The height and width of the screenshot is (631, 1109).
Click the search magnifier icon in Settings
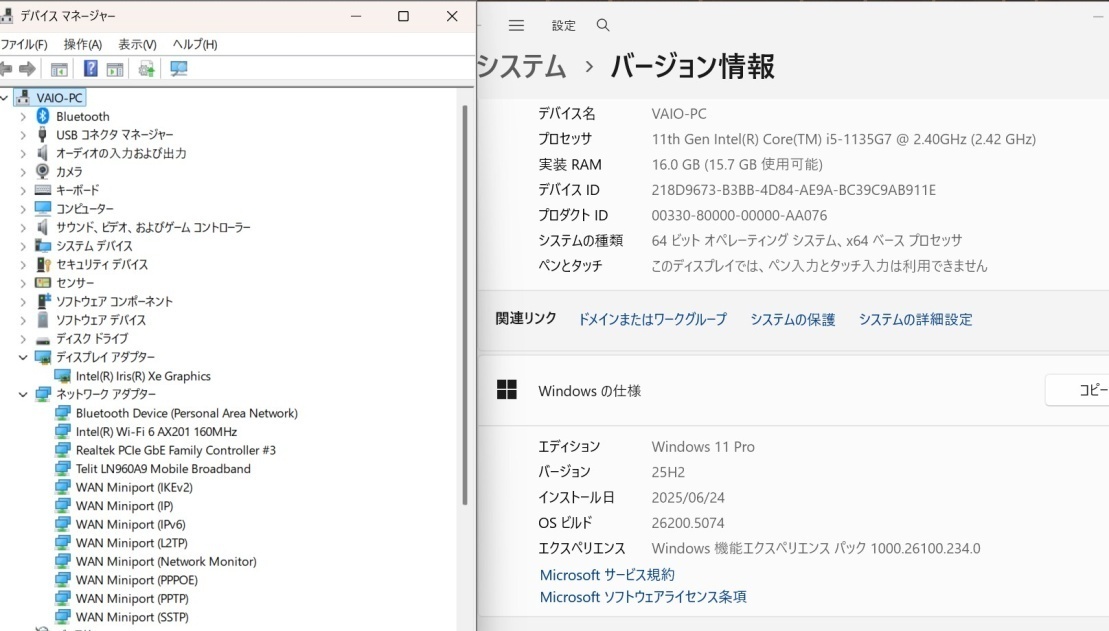(603, 26)
